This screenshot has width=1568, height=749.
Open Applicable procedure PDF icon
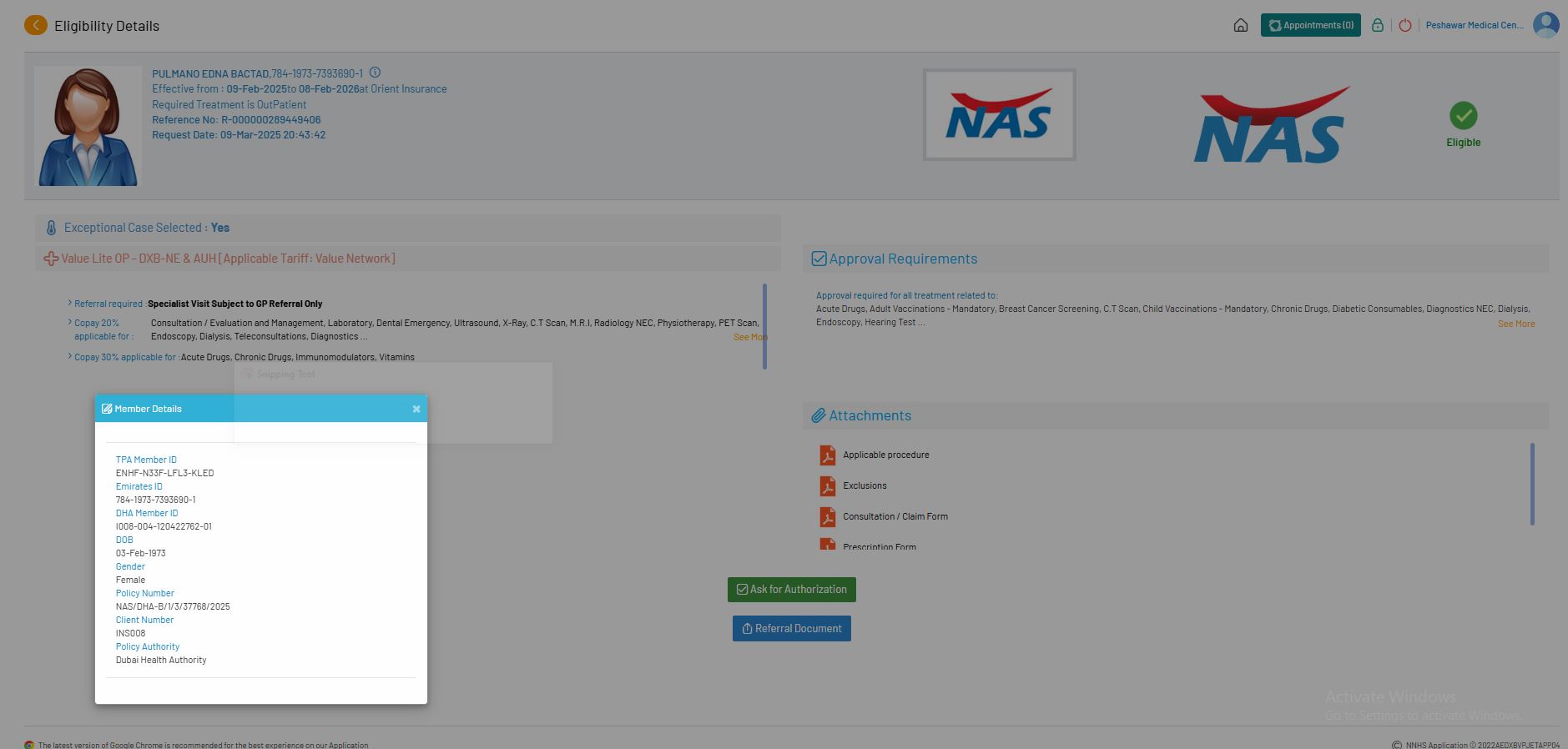tap(827, 455)
